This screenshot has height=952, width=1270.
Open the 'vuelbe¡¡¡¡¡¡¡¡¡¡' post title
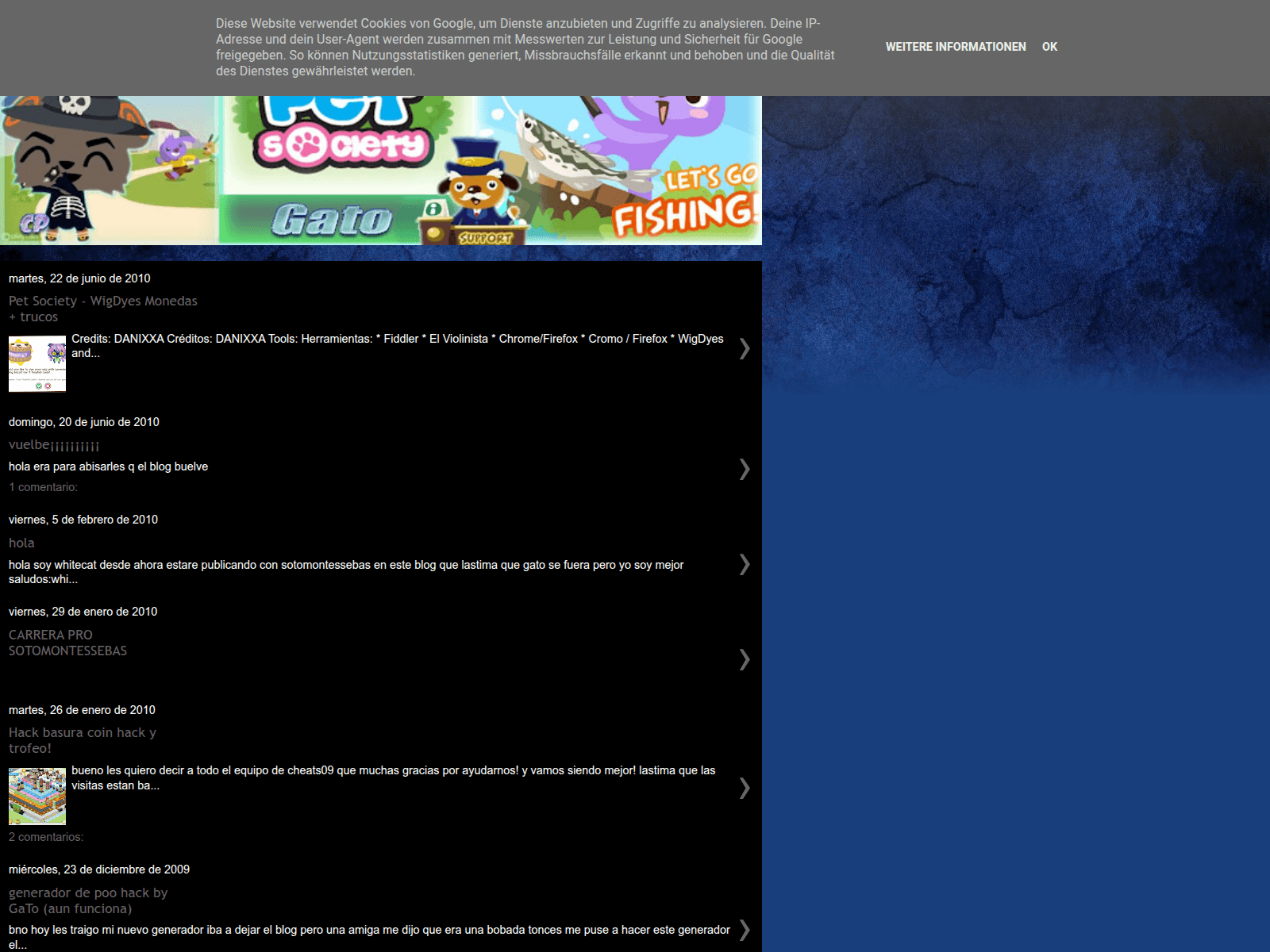click(54, 445)
